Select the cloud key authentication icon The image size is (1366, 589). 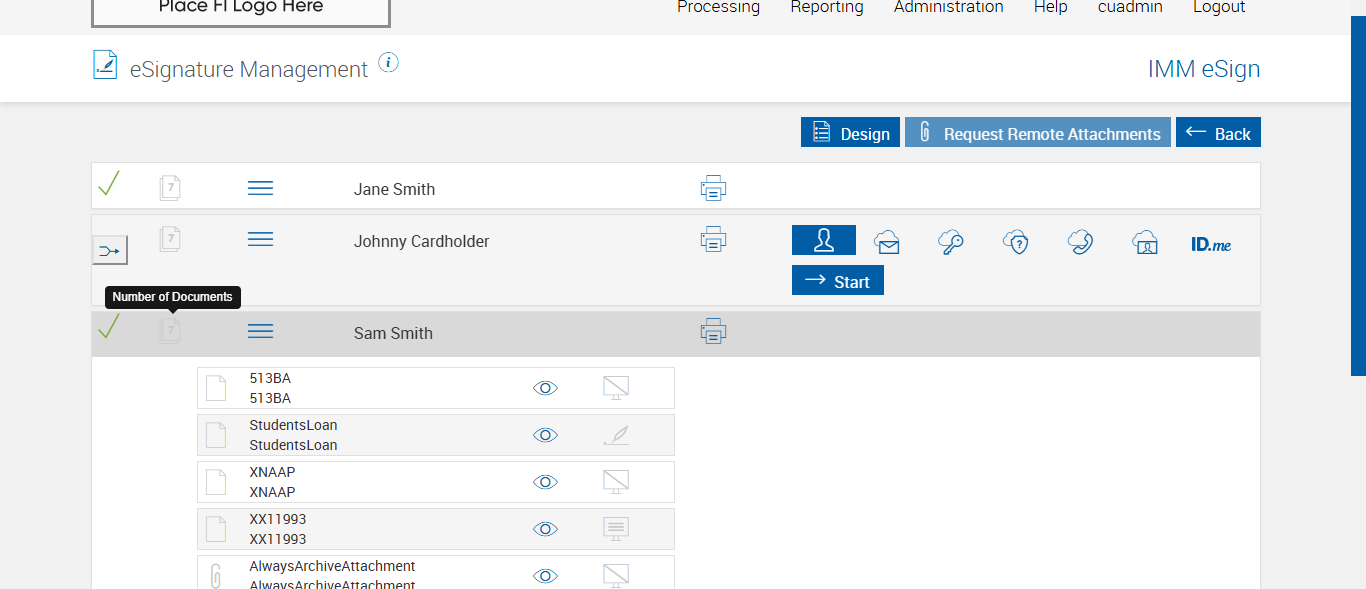(x=951, y=241)
